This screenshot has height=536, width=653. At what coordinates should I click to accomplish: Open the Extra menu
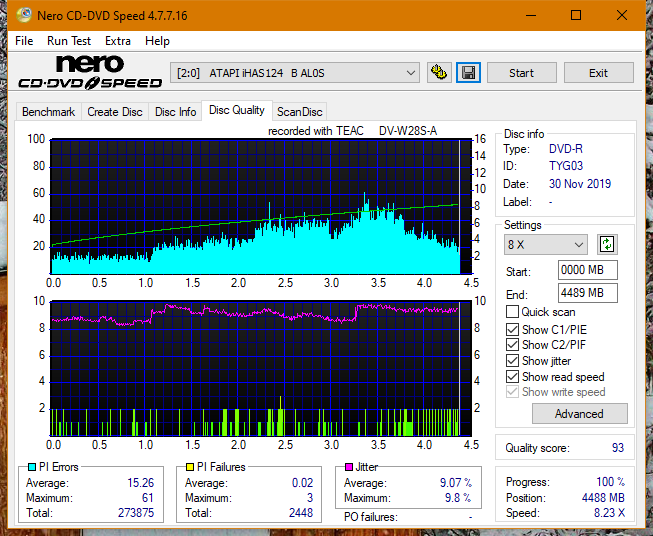click(x=118, y=41)
